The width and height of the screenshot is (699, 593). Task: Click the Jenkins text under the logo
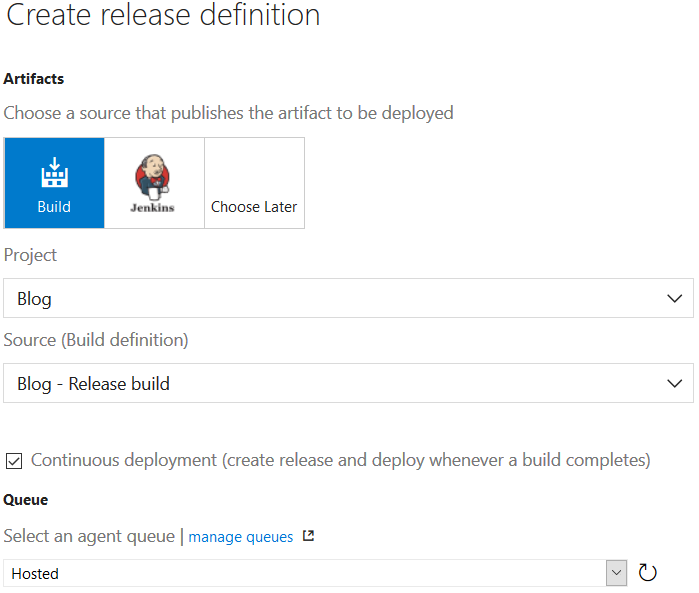(152, 208)
